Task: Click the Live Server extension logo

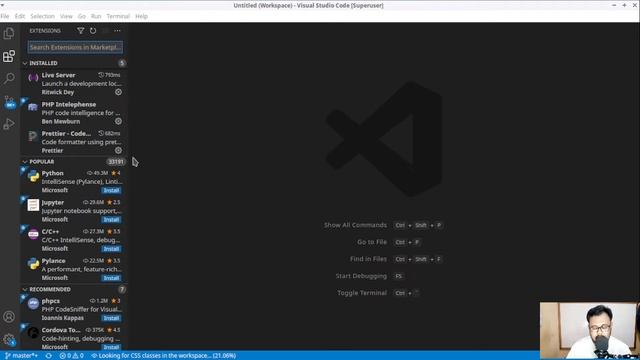Action: [x=33, y=78]
